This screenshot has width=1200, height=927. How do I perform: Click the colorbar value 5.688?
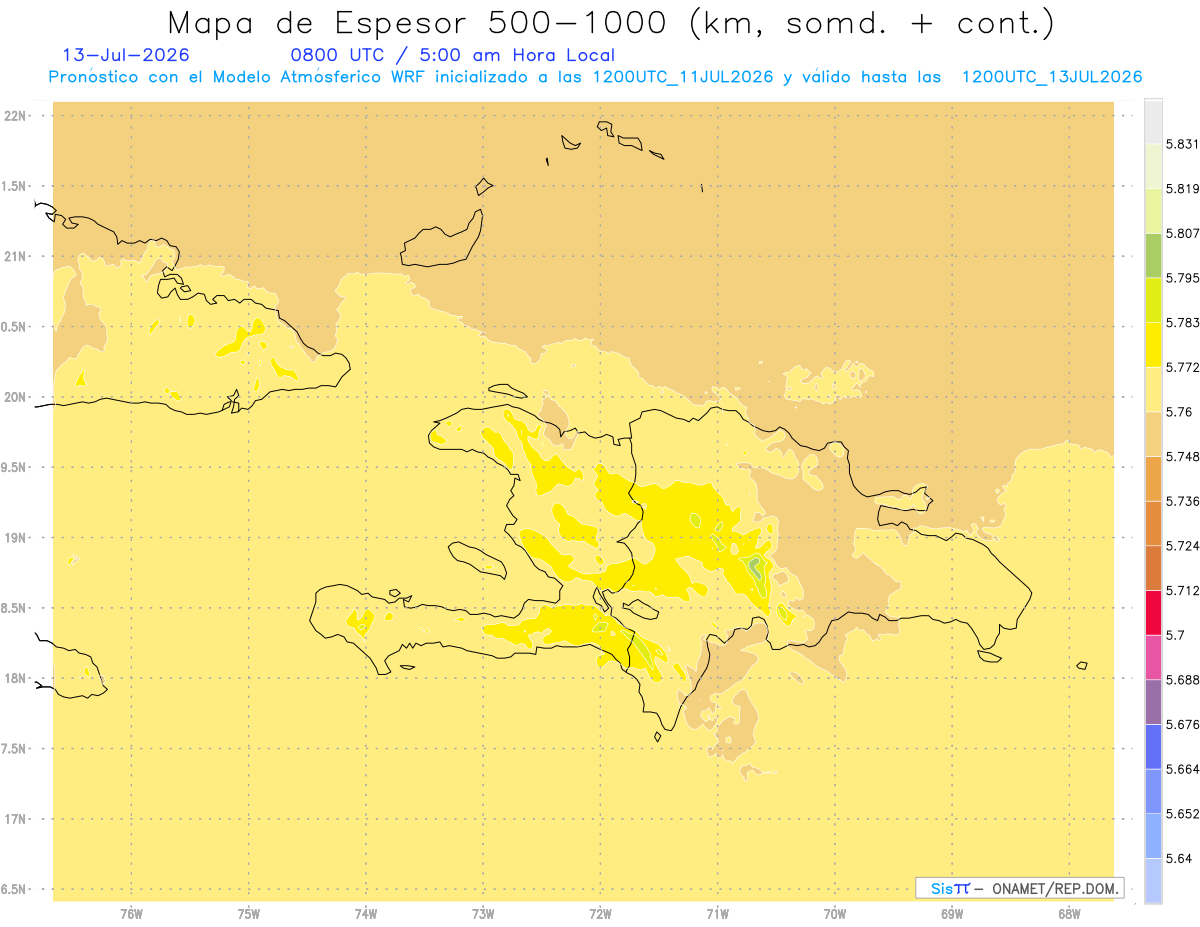[x=1183, y=680]
